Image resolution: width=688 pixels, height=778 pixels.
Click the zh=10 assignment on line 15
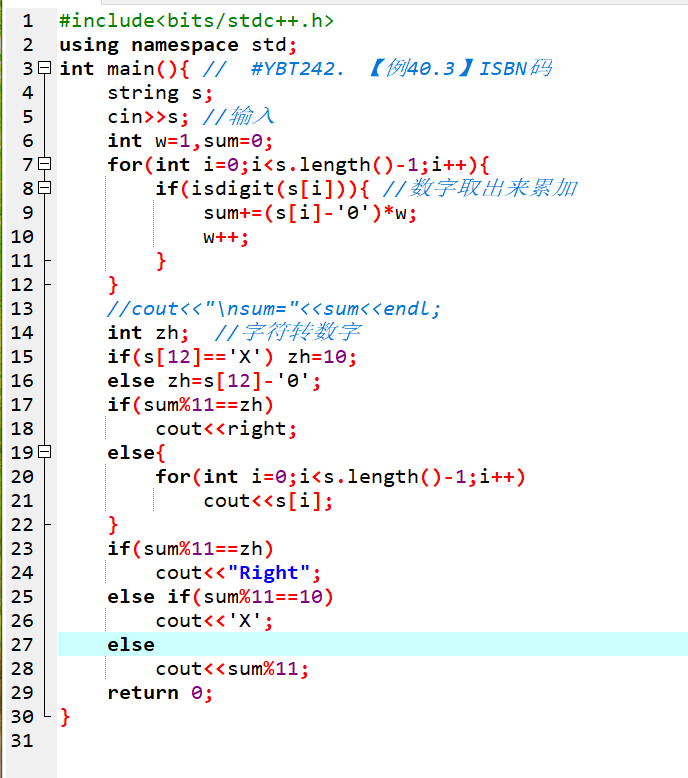point(322,357)
